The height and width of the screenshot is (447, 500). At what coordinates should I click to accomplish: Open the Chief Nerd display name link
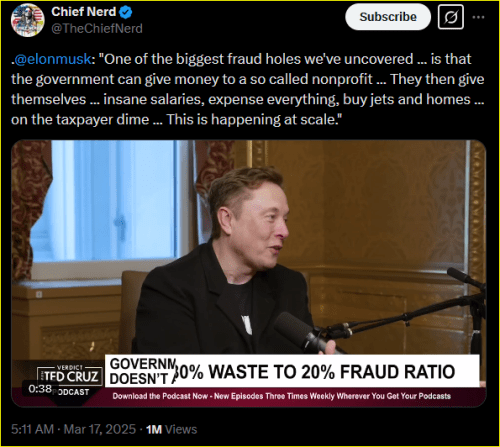84,12
